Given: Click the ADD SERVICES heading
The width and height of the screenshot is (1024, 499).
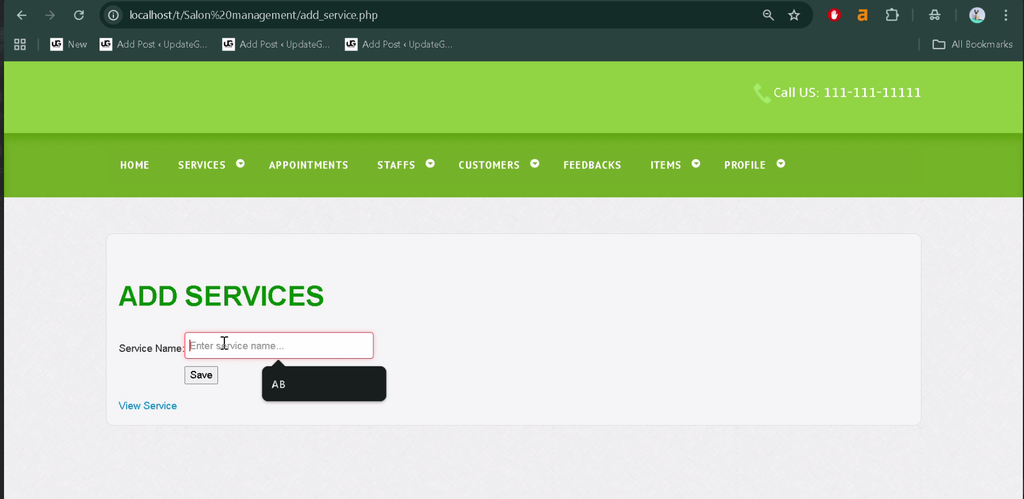Looking at the screenshot, I should [221, 296].
